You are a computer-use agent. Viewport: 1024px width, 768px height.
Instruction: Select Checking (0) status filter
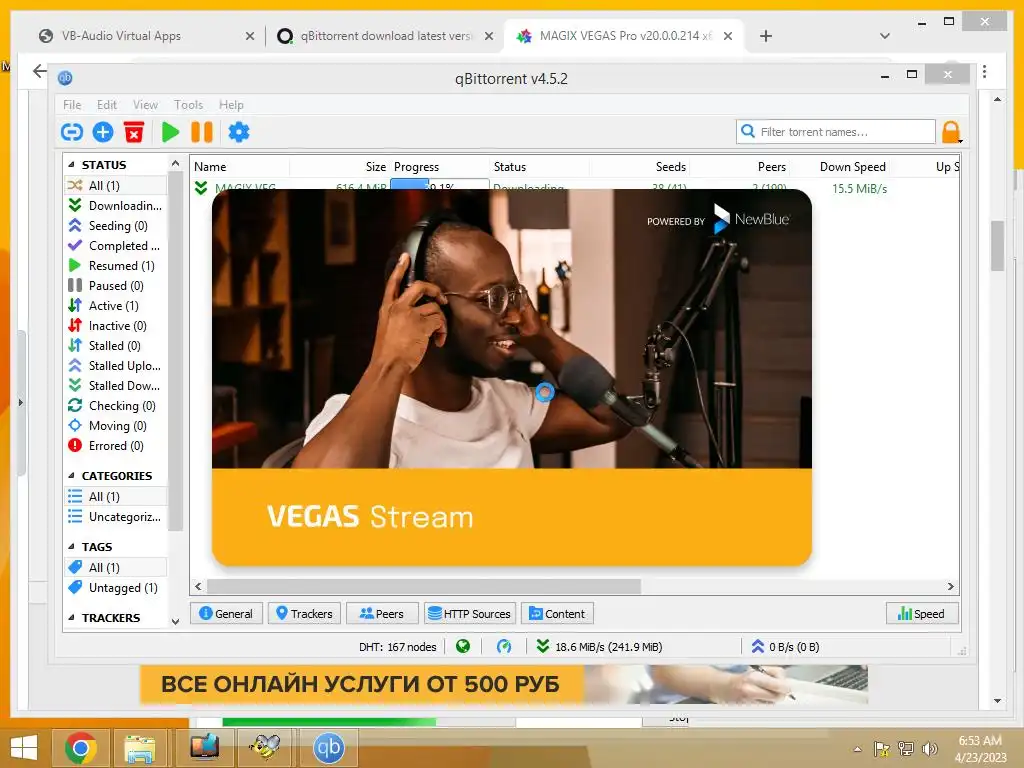point(116,406)
